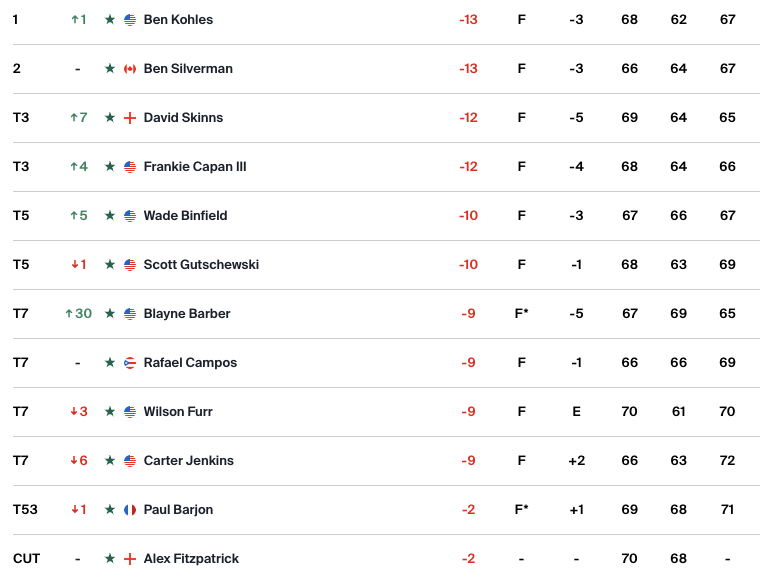Screen dimensions: 760x582
Task: Click Ben Kohles total score -13
Action: point(468,19)
